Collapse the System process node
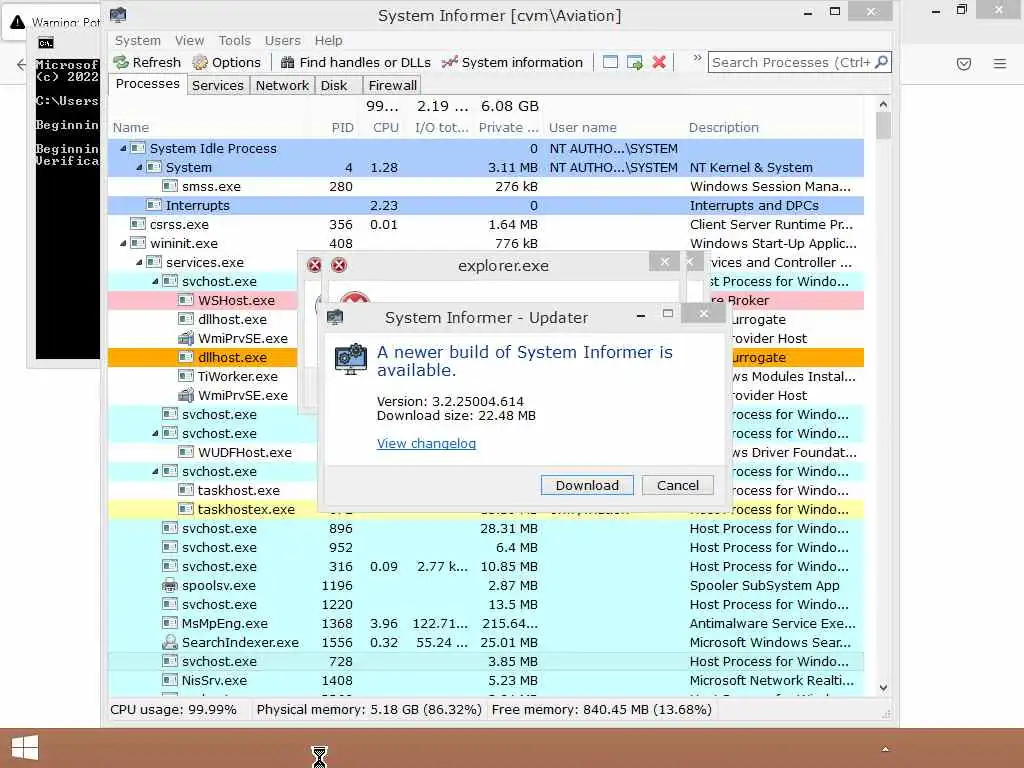1024x768 pixels. point(139,168)
